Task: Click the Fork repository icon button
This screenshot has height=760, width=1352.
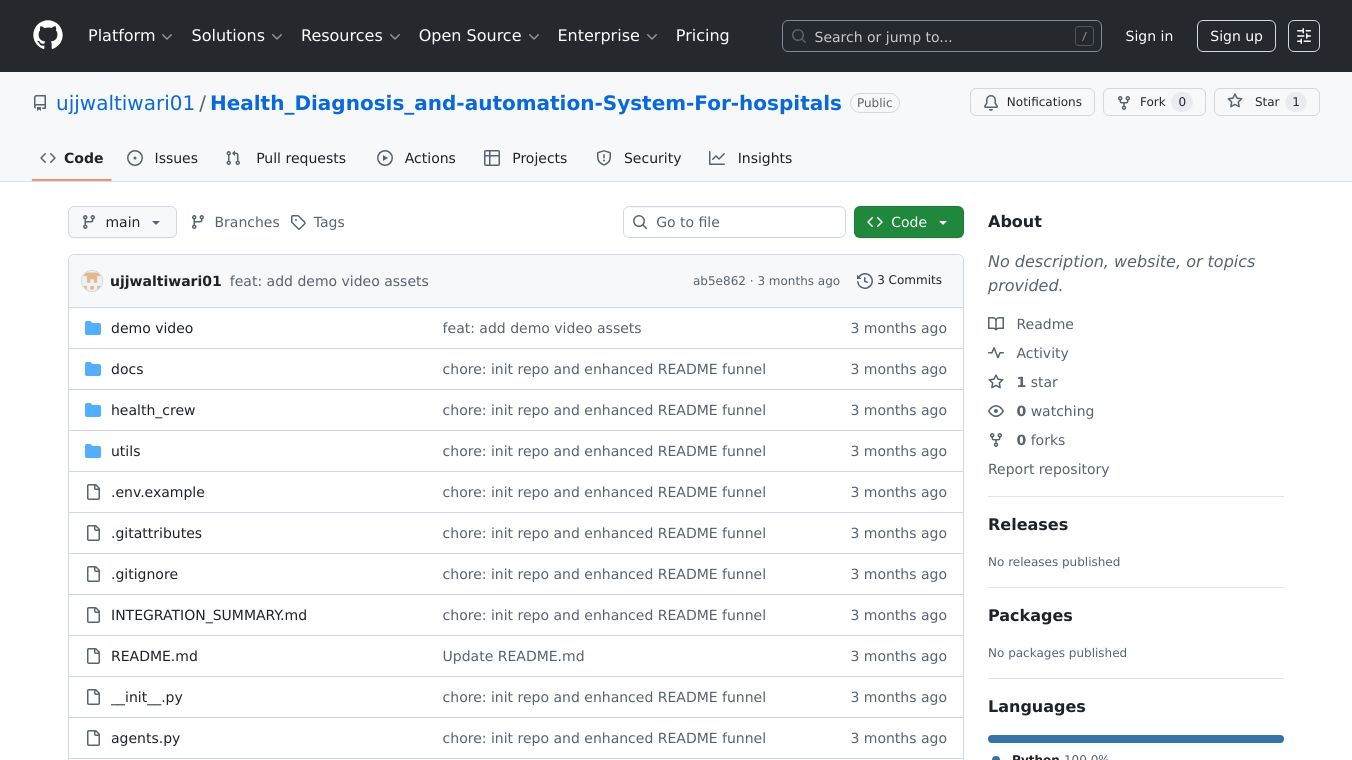Action: click(1125, 102)
